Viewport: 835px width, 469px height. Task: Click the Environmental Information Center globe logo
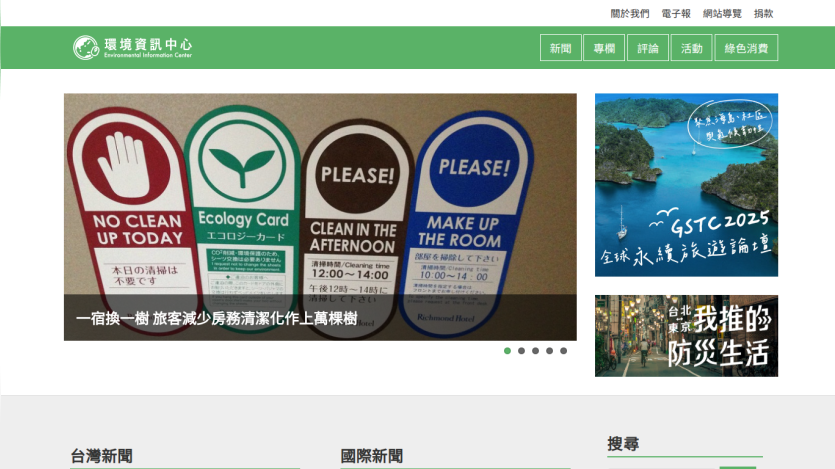point(86,48)
